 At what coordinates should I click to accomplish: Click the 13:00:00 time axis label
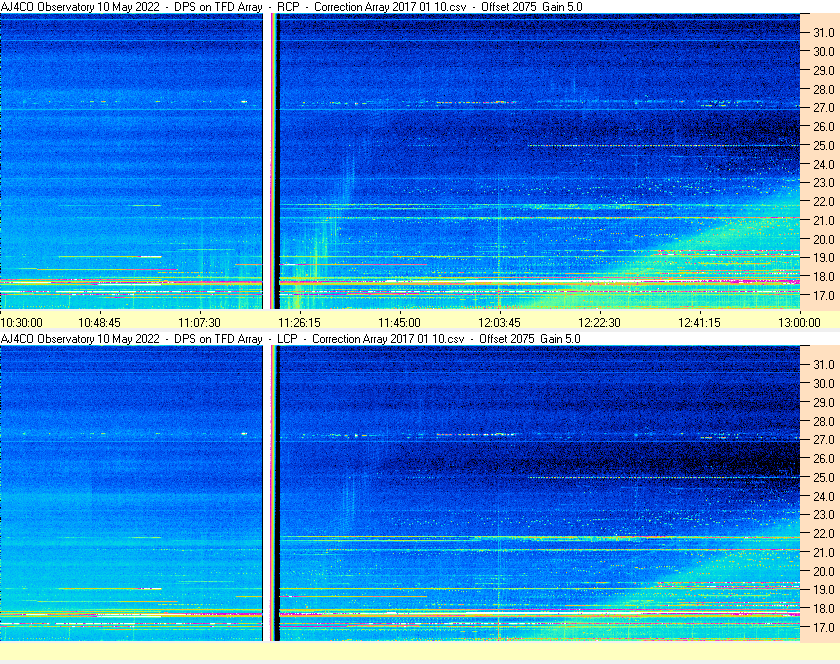pyautogui.click(x=799, y=323)
